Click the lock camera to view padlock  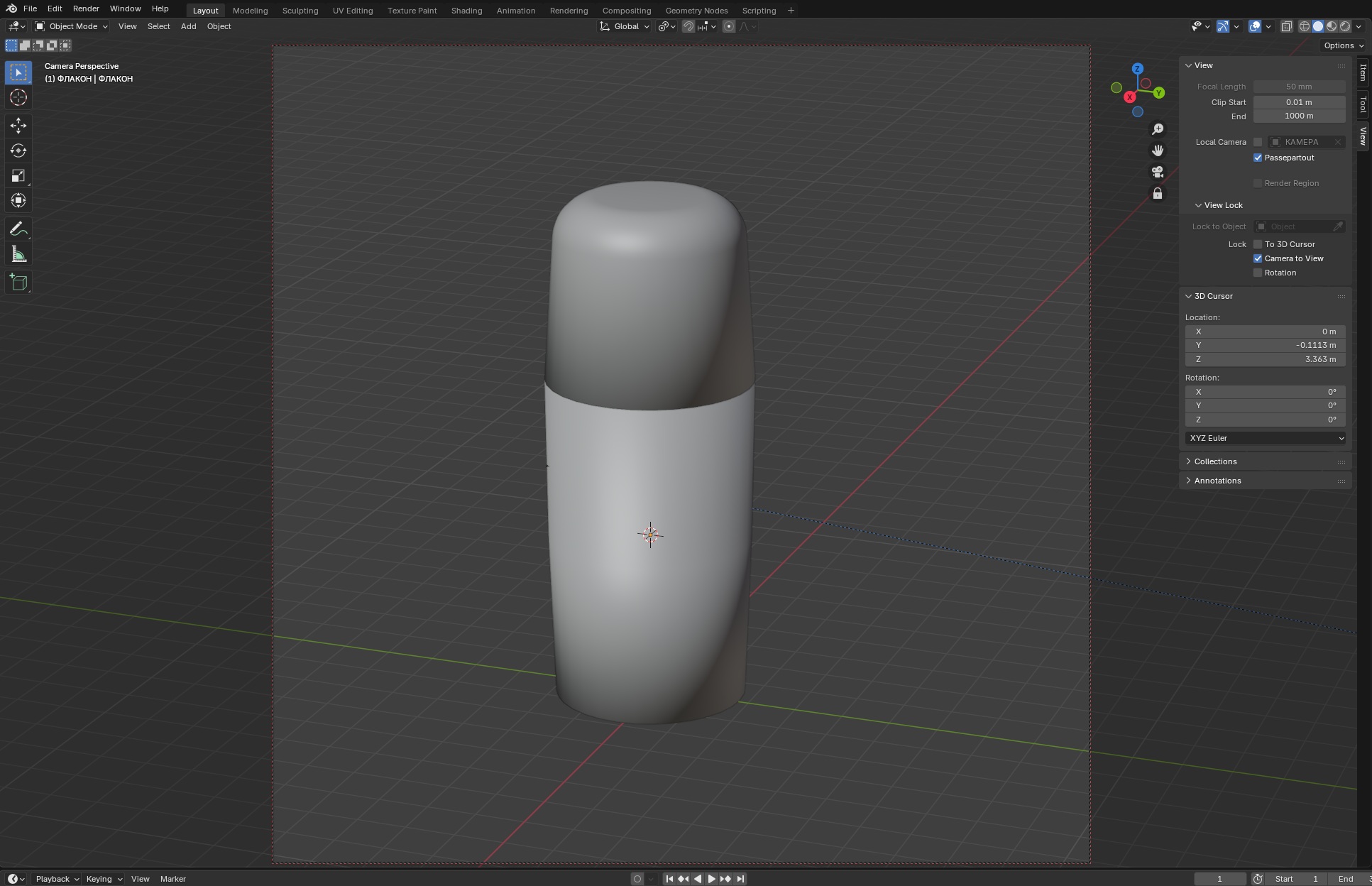[1158, 193]
